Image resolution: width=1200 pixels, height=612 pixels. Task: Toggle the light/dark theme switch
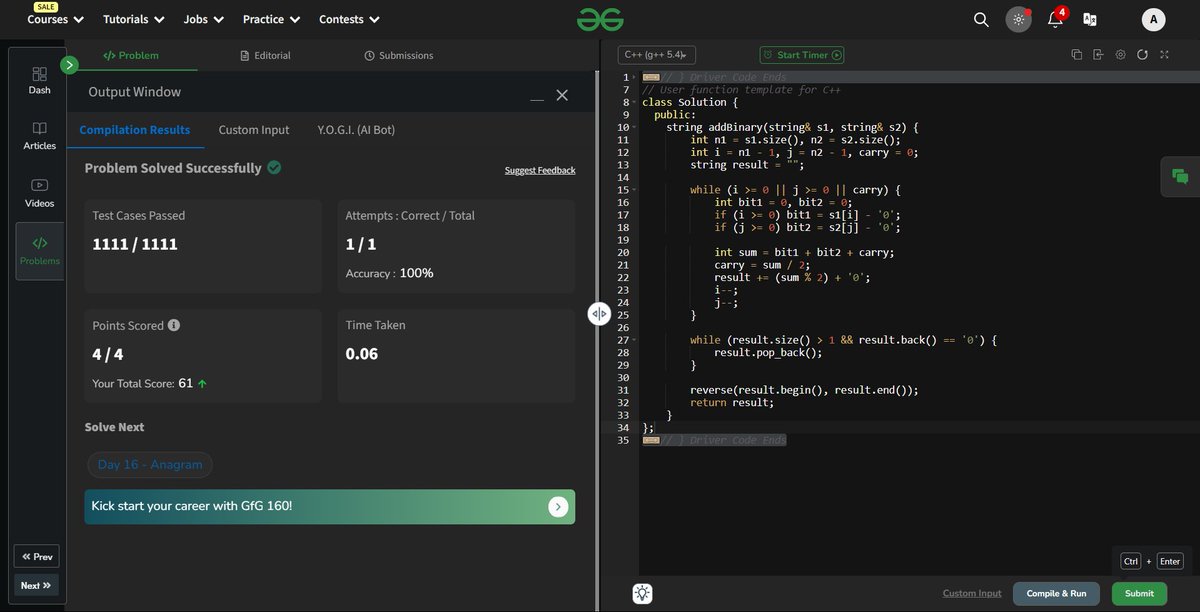tap(1018, 19)
